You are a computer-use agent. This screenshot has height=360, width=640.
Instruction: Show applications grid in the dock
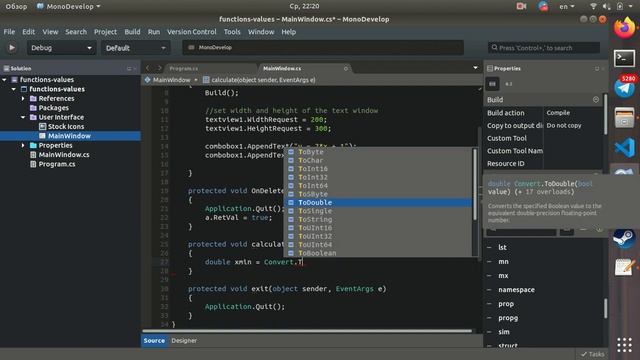624,345
